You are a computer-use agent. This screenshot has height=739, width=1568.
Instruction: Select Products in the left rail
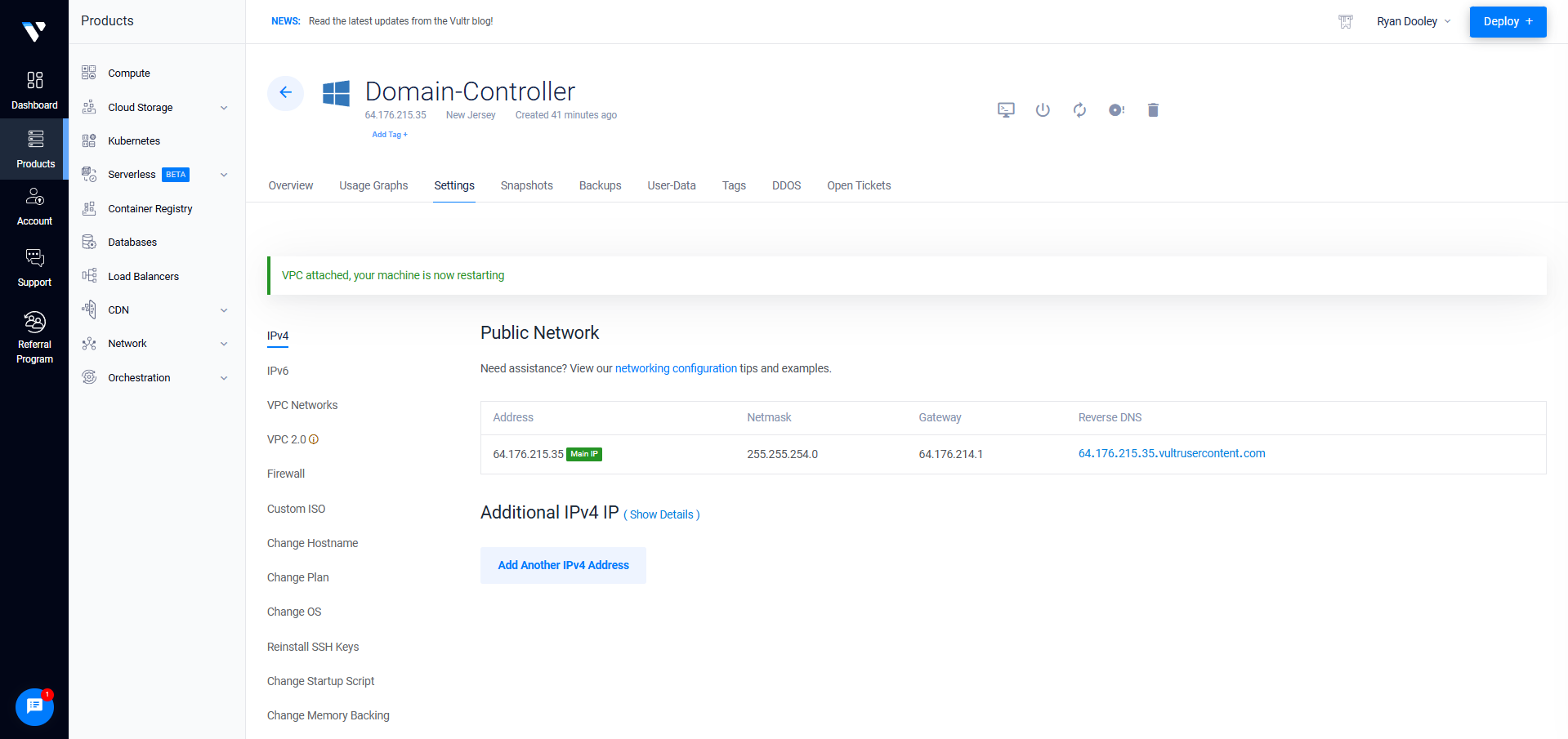34,149
